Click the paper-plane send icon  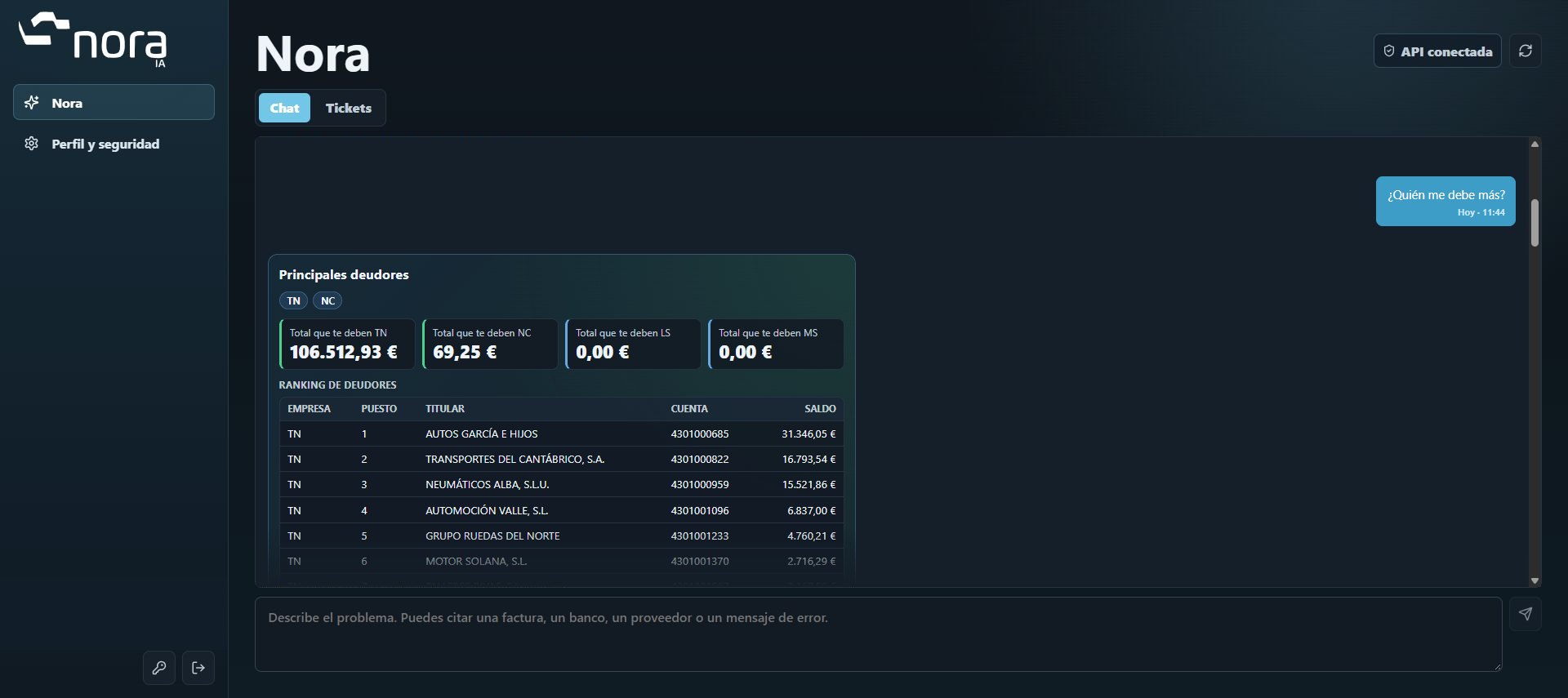[x=1525, y=614]
